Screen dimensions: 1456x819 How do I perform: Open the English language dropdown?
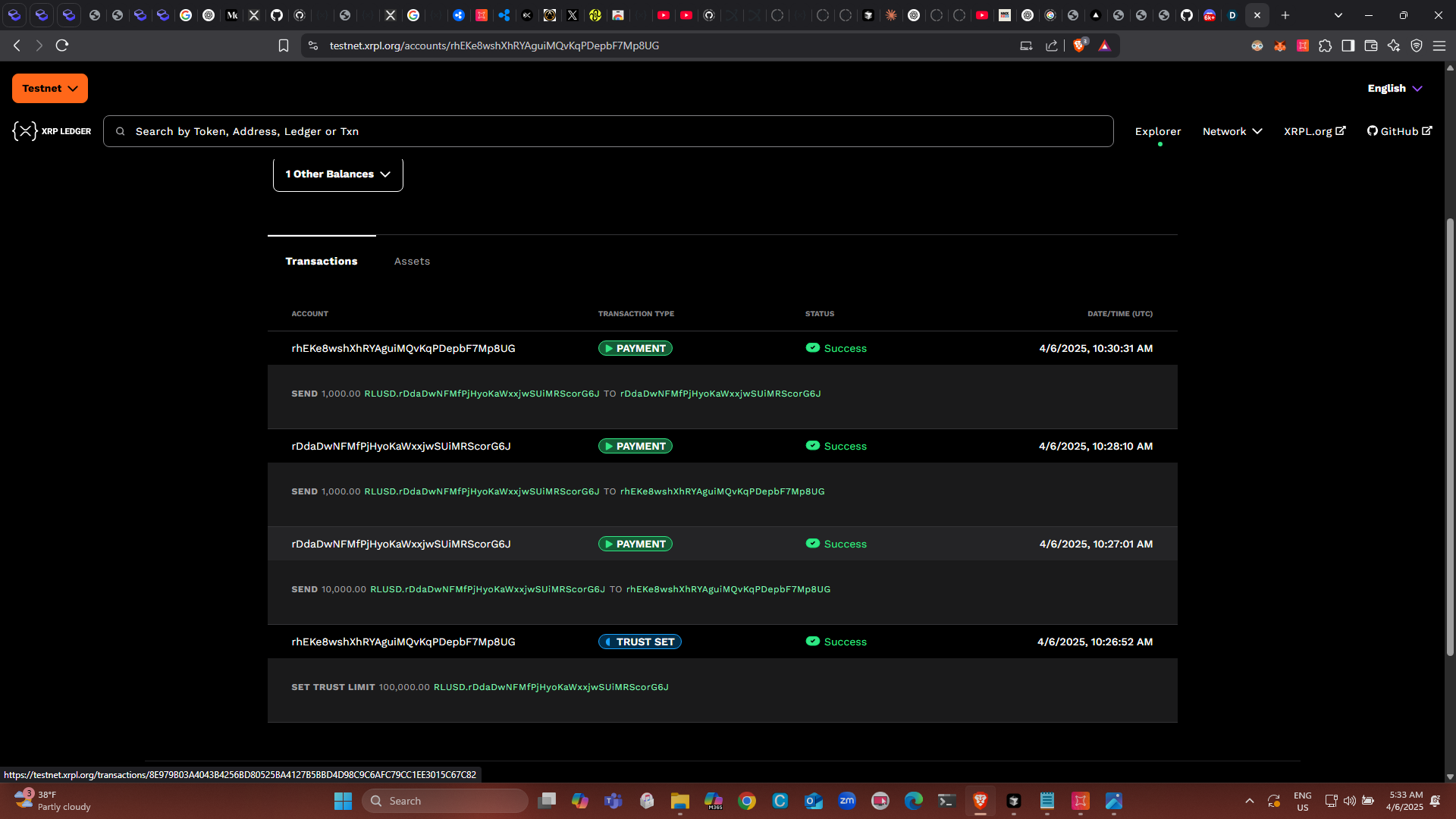(1394, 88)
